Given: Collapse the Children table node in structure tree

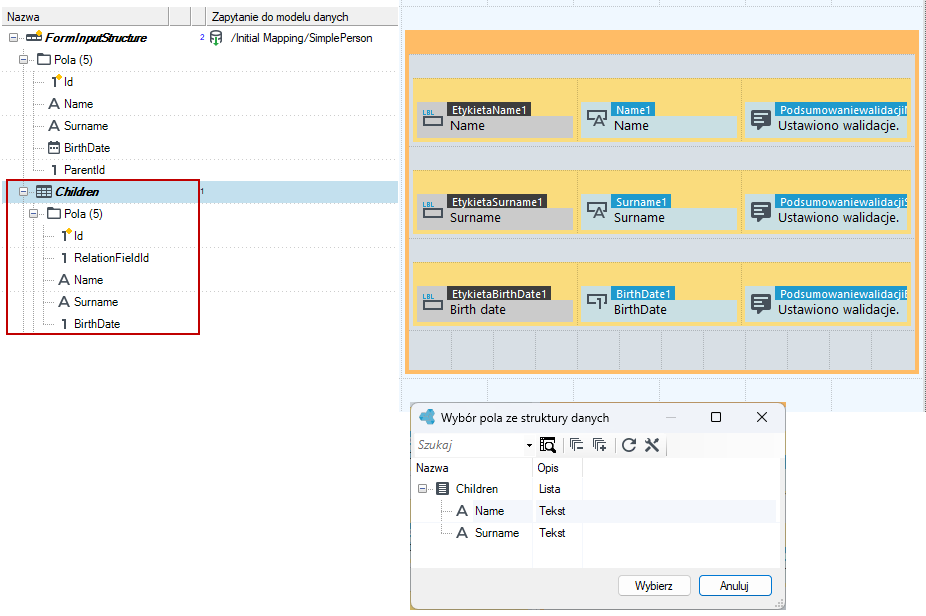Looking at the screenshot, I should (23, 191).
